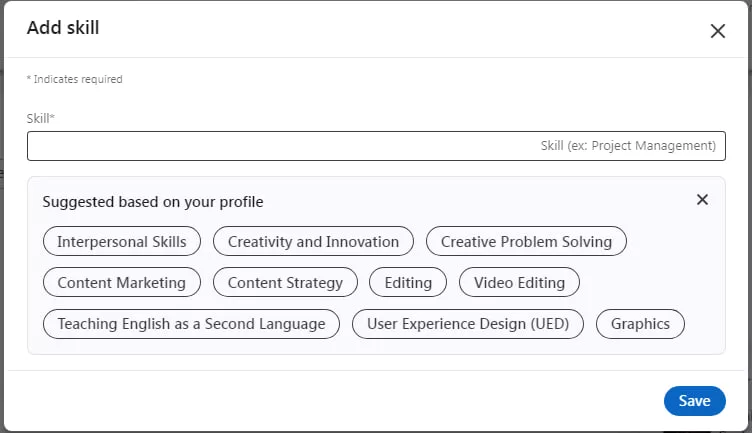Close the Add skill dialog
Screen dimensions: 752x433
point(717,31)
